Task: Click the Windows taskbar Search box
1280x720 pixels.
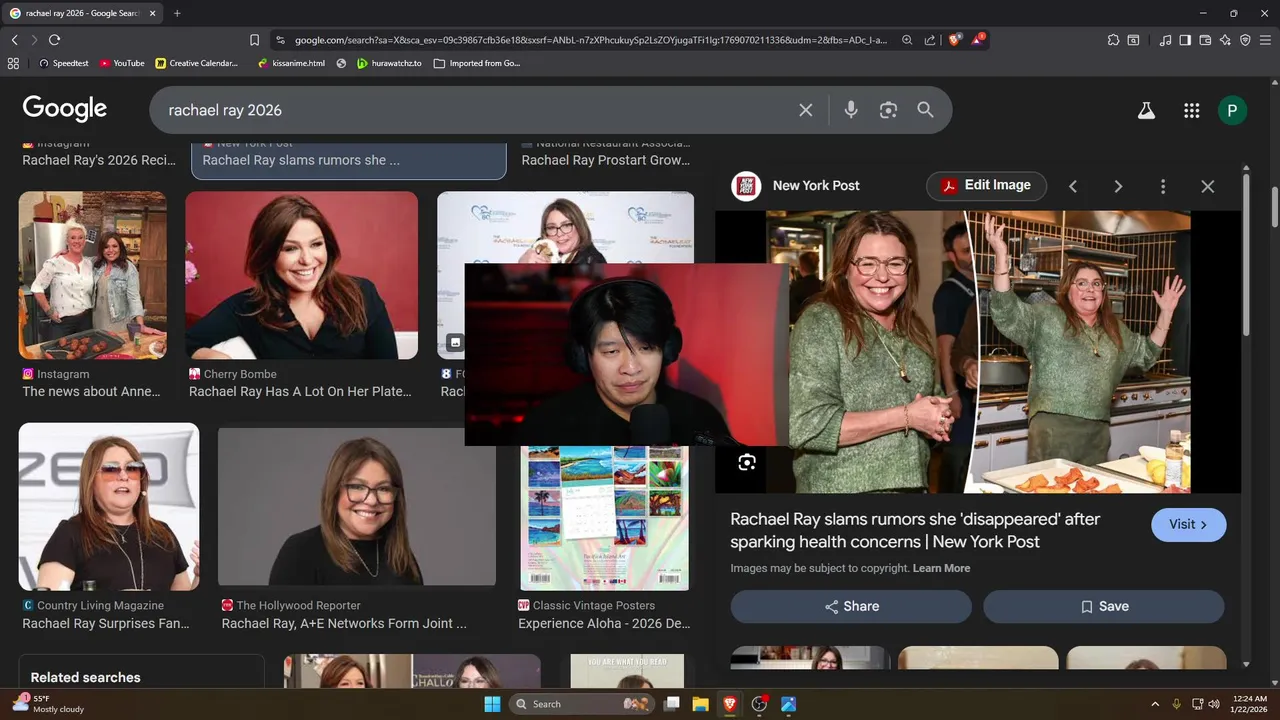Action: pyautogui.click(x=582, y=704)
